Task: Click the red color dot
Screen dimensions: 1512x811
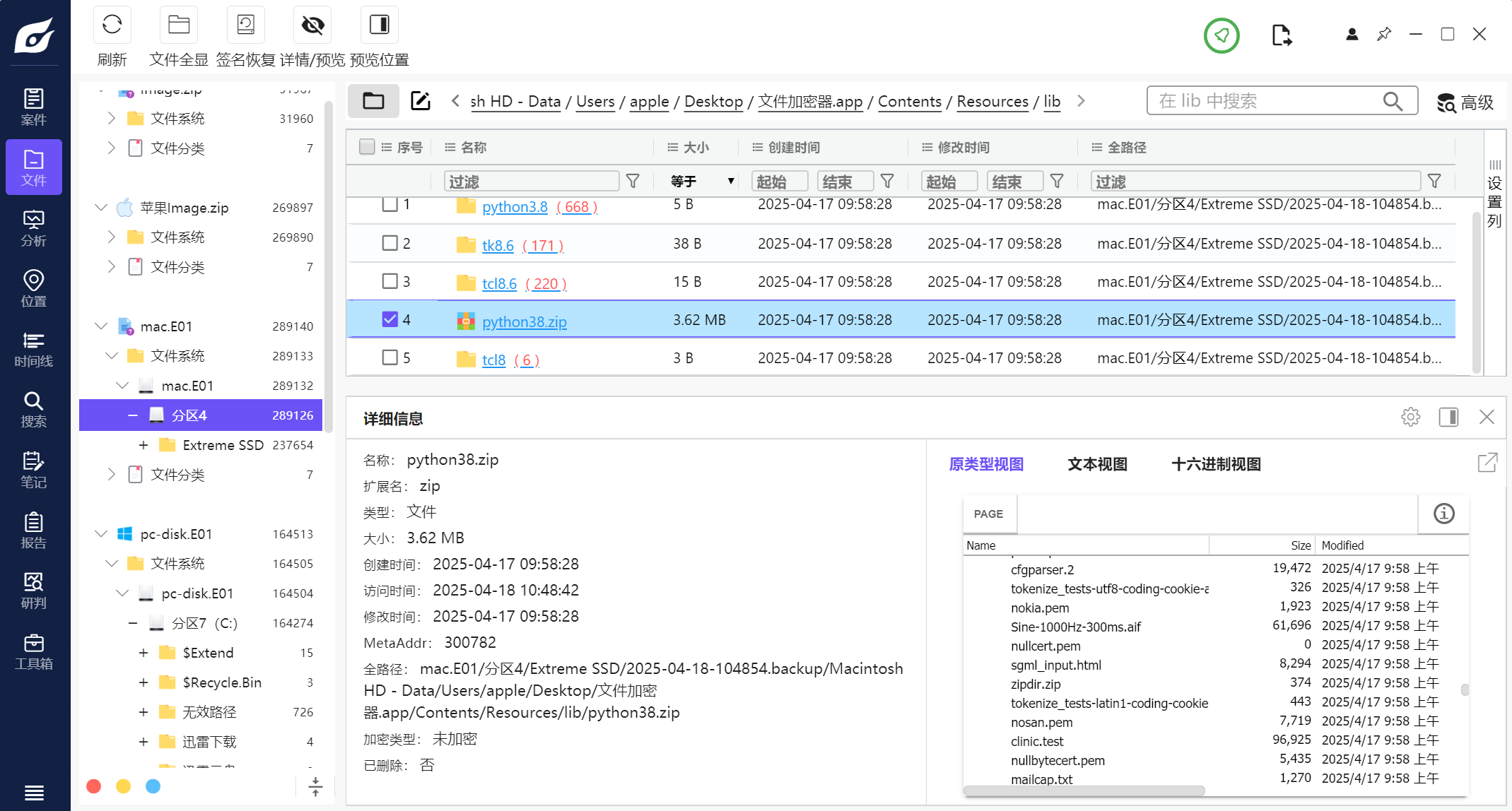Action: [93, 786]
